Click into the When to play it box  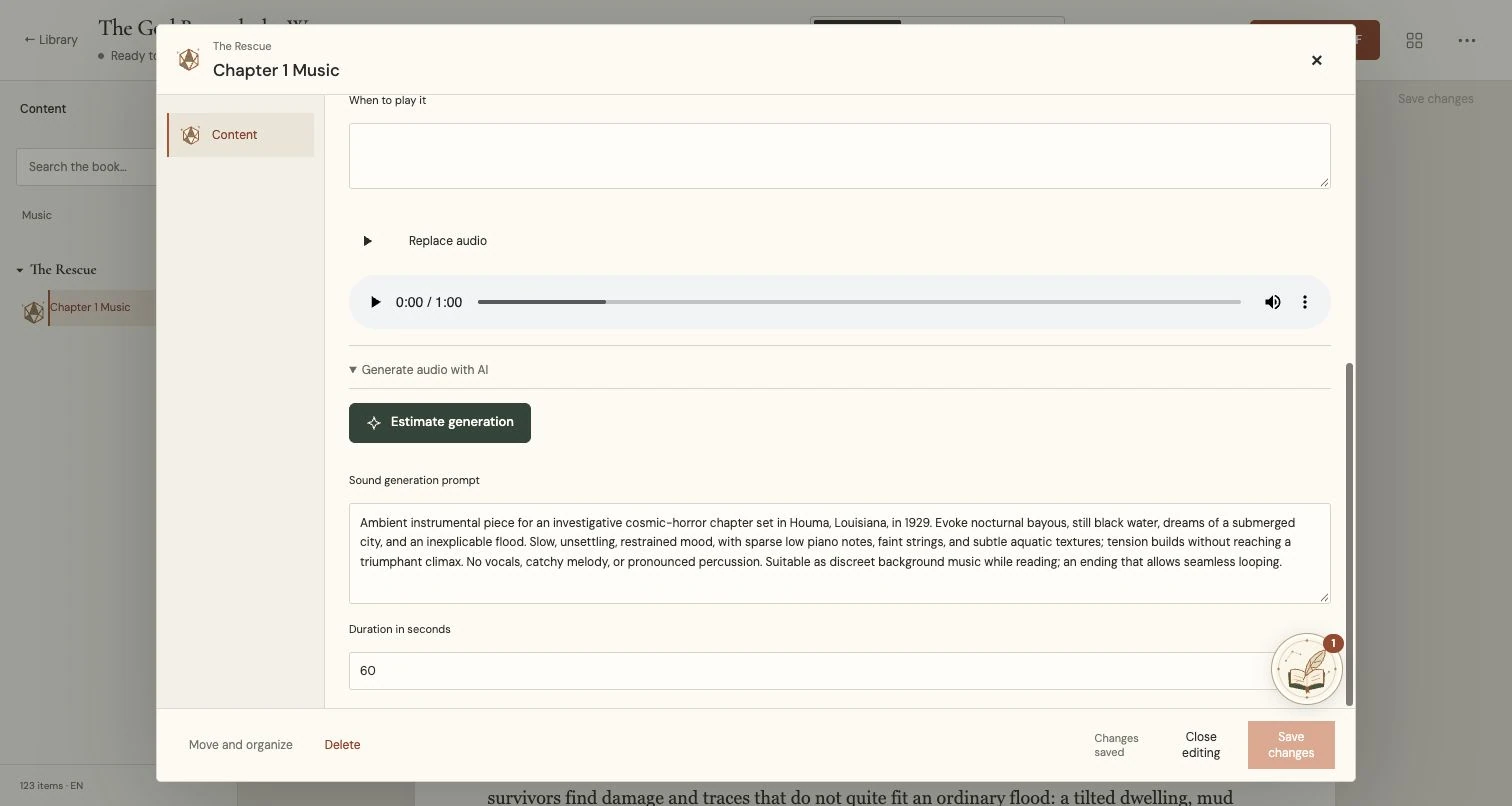(840, 156)
